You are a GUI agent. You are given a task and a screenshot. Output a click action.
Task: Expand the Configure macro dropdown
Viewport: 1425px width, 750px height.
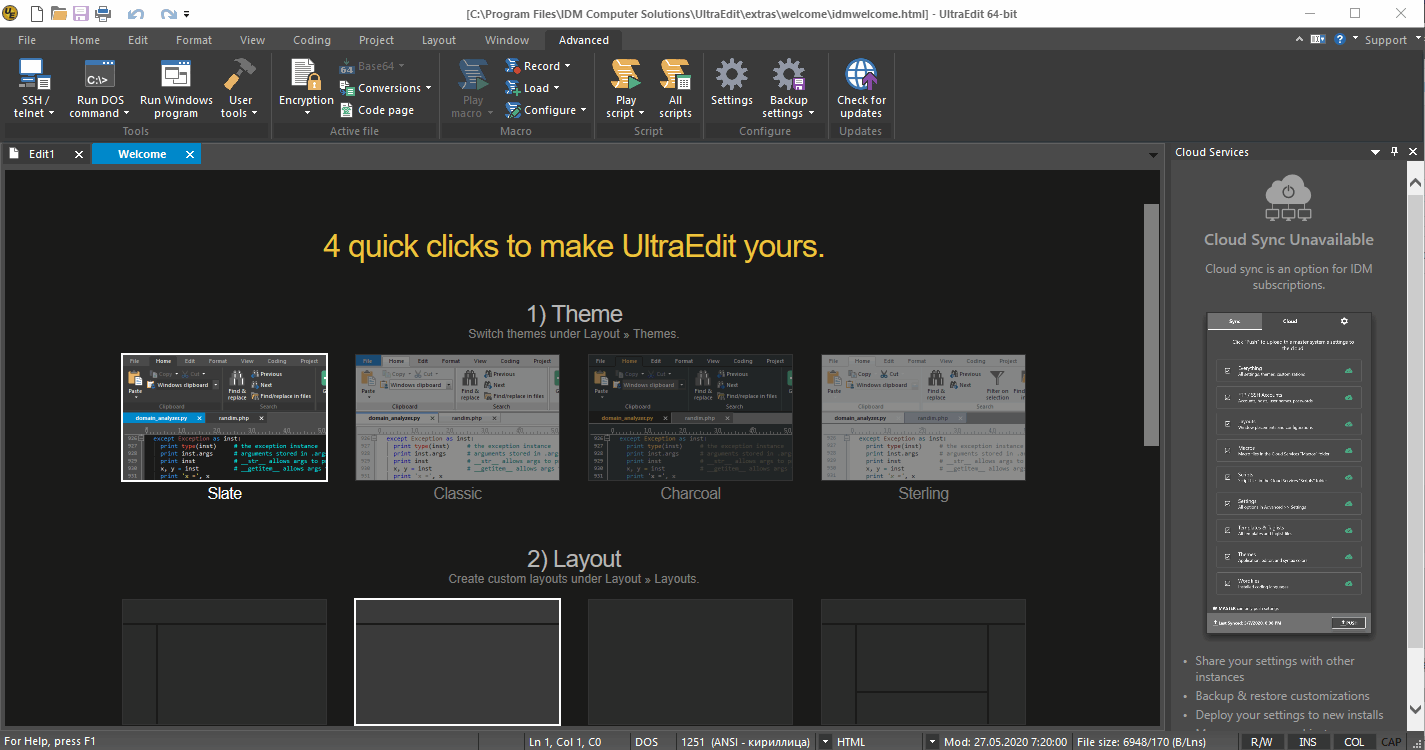click(x=583, y=110)
